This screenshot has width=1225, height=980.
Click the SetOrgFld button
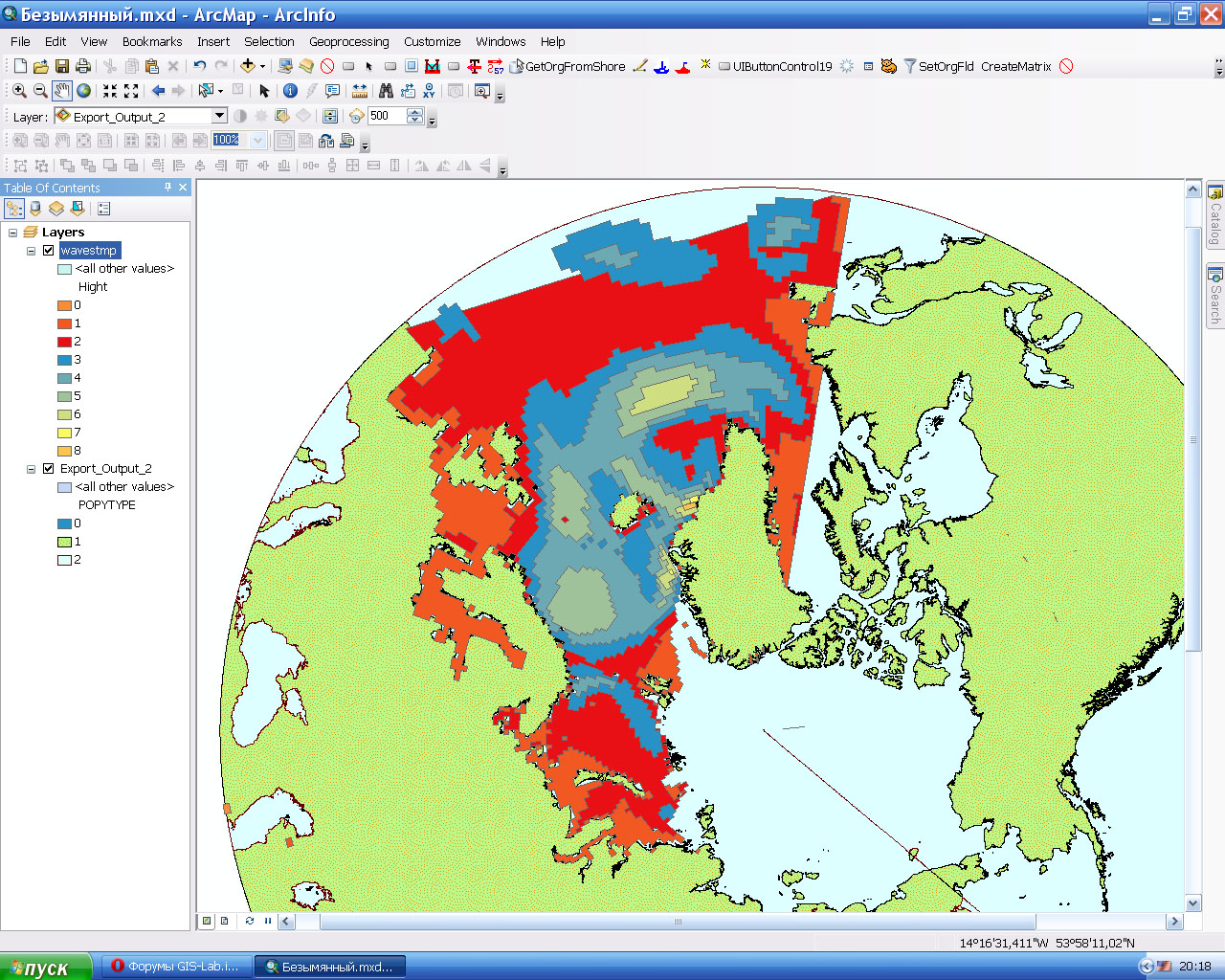pyautogui.click(x=946, y=66)
